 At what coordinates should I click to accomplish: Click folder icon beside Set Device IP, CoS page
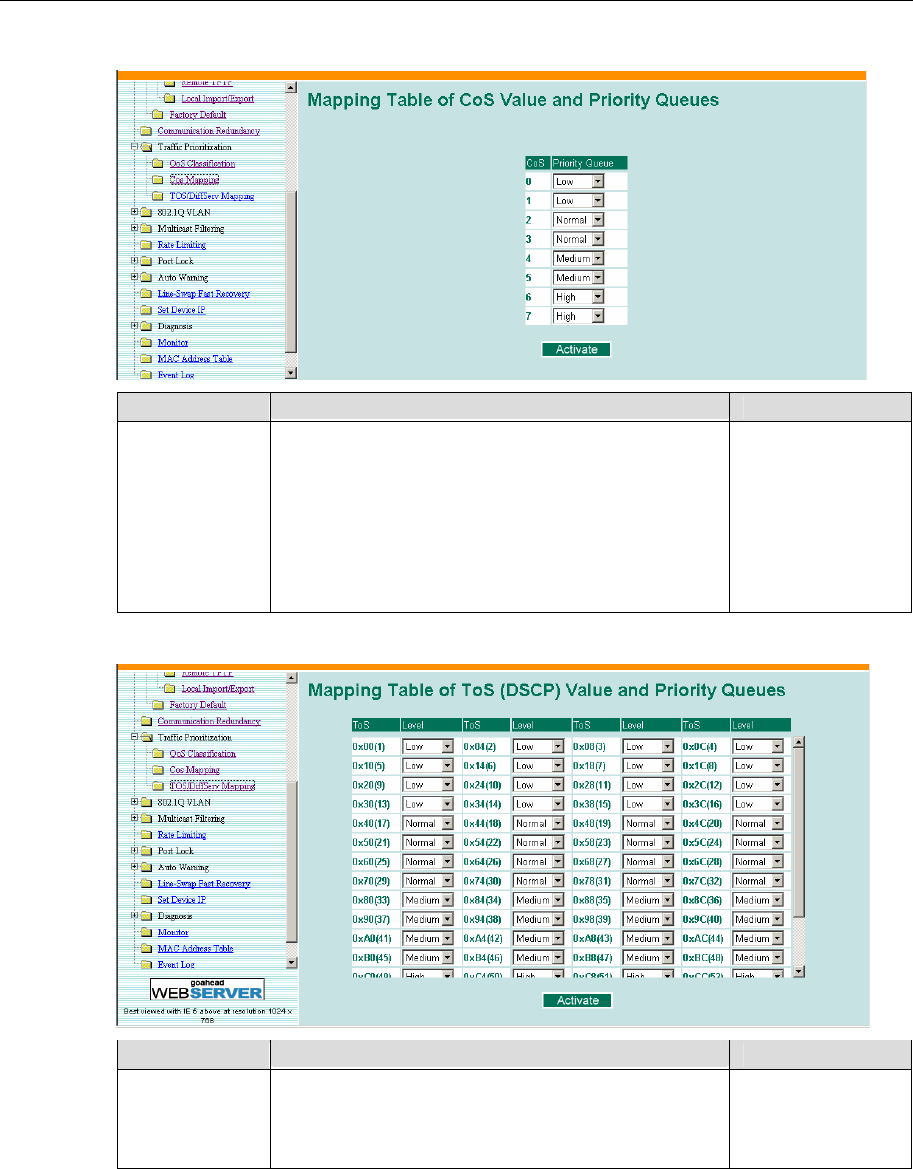click(145, 309)
